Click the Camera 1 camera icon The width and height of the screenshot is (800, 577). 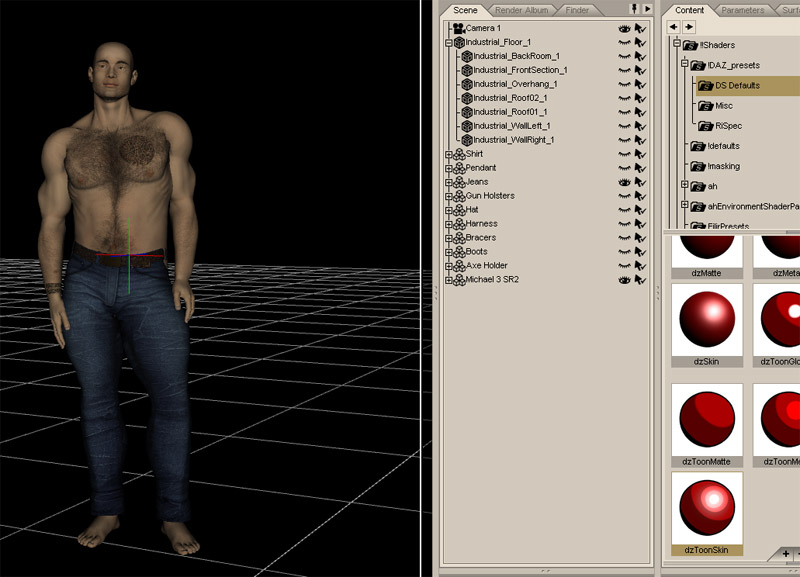tap(459, 28)
